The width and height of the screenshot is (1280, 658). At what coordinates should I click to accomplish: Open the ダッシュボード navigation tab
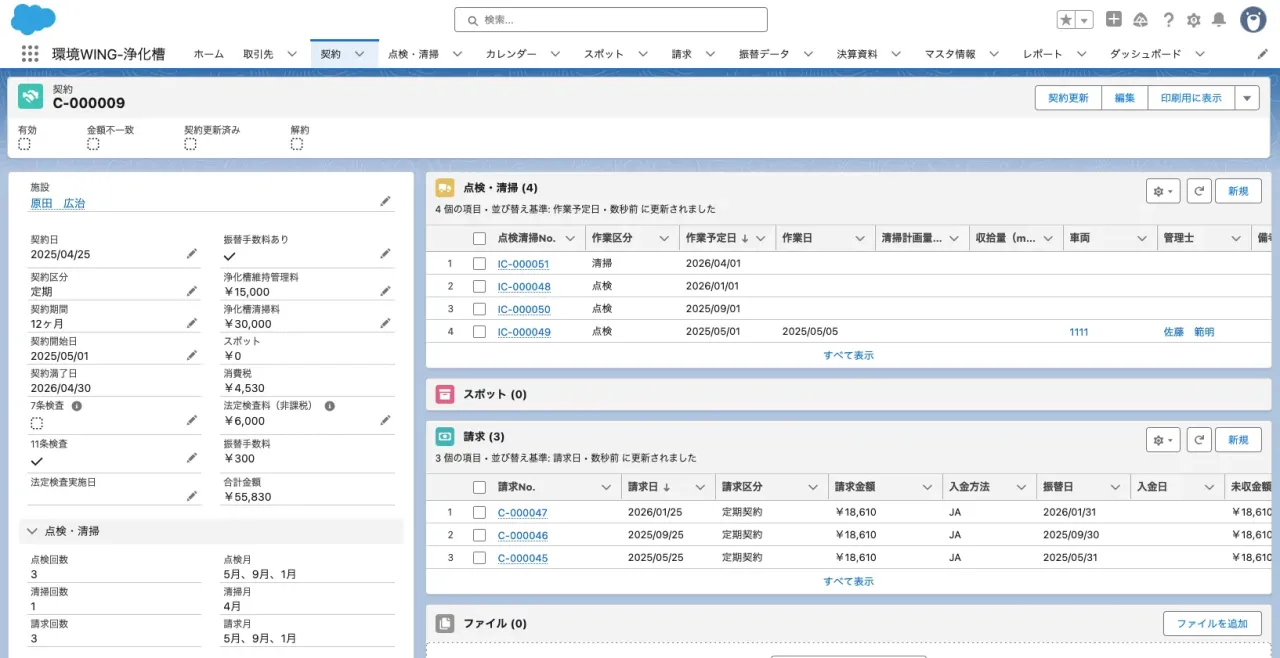point(1145,54)
